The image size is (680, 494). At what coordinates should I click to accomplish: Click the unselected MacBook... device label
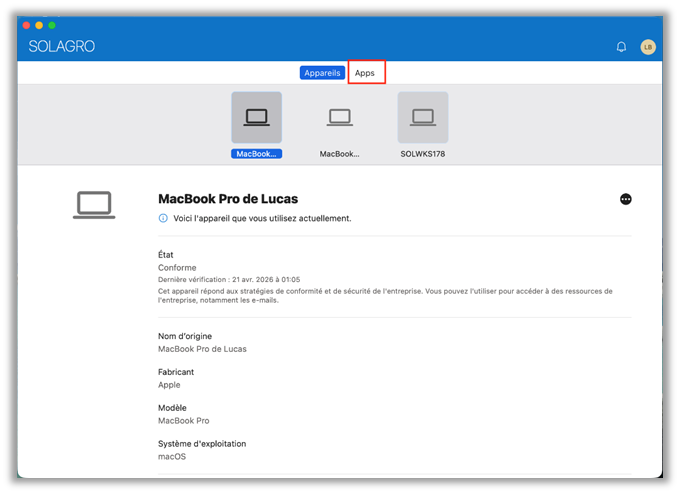pyautogui.click(x=340, y=154)
